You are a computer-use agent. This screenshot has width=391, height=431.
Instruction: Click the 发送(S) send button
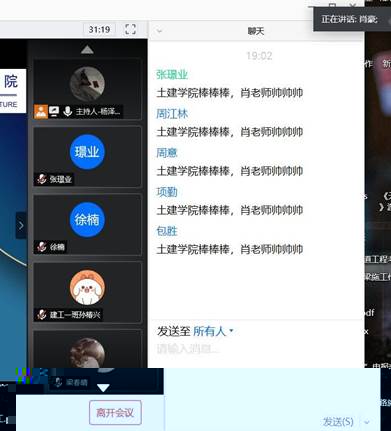(x=338, y=422)
